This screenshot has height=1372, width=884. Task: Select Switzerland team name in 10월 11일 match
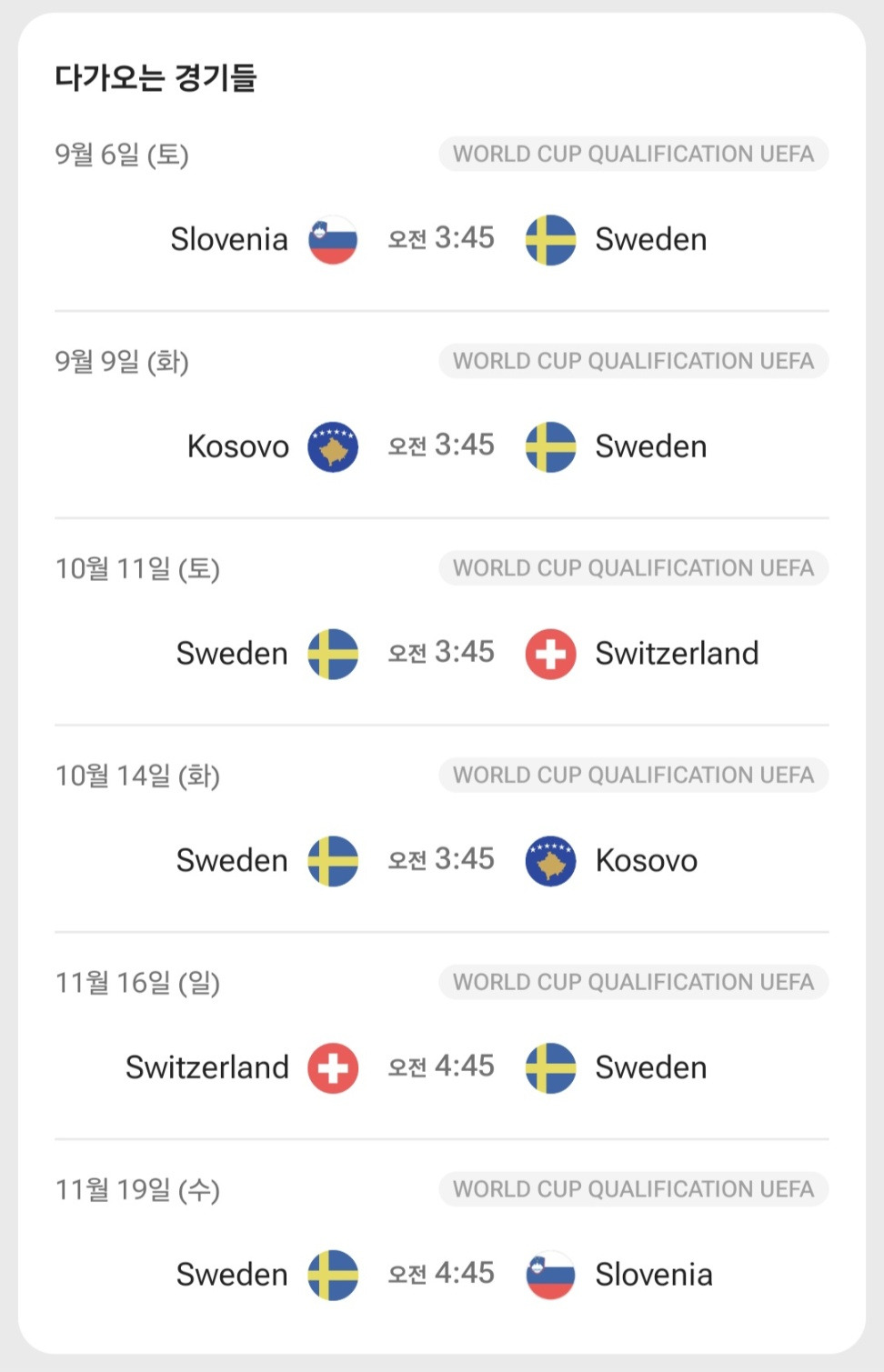click(x=677, y=654)
